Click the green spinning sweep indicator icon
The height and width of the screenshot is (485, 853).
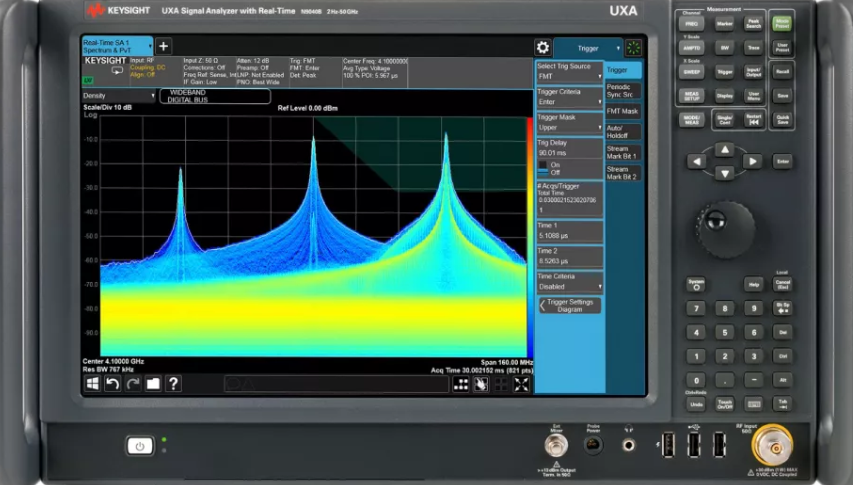click(633, 48)
